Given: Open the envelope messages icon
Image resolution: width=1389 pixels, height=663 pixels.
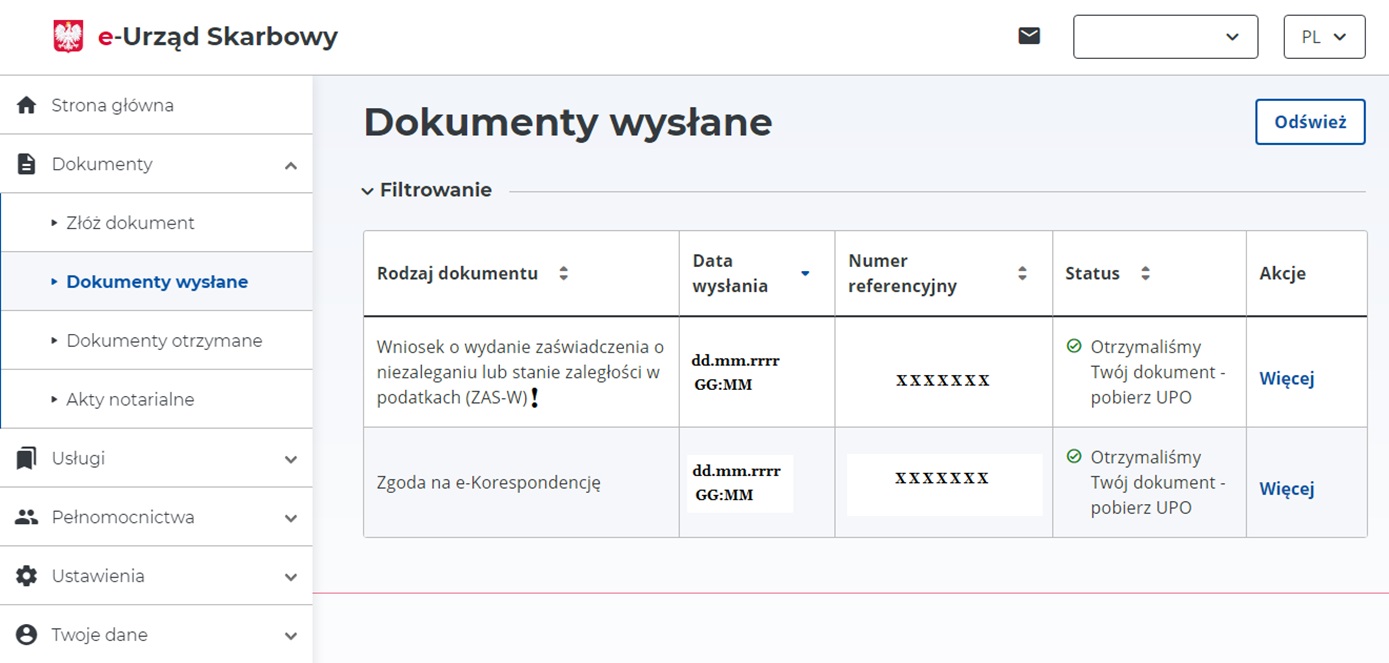Looking at the screenshot, I should (x=1029, y=36).
